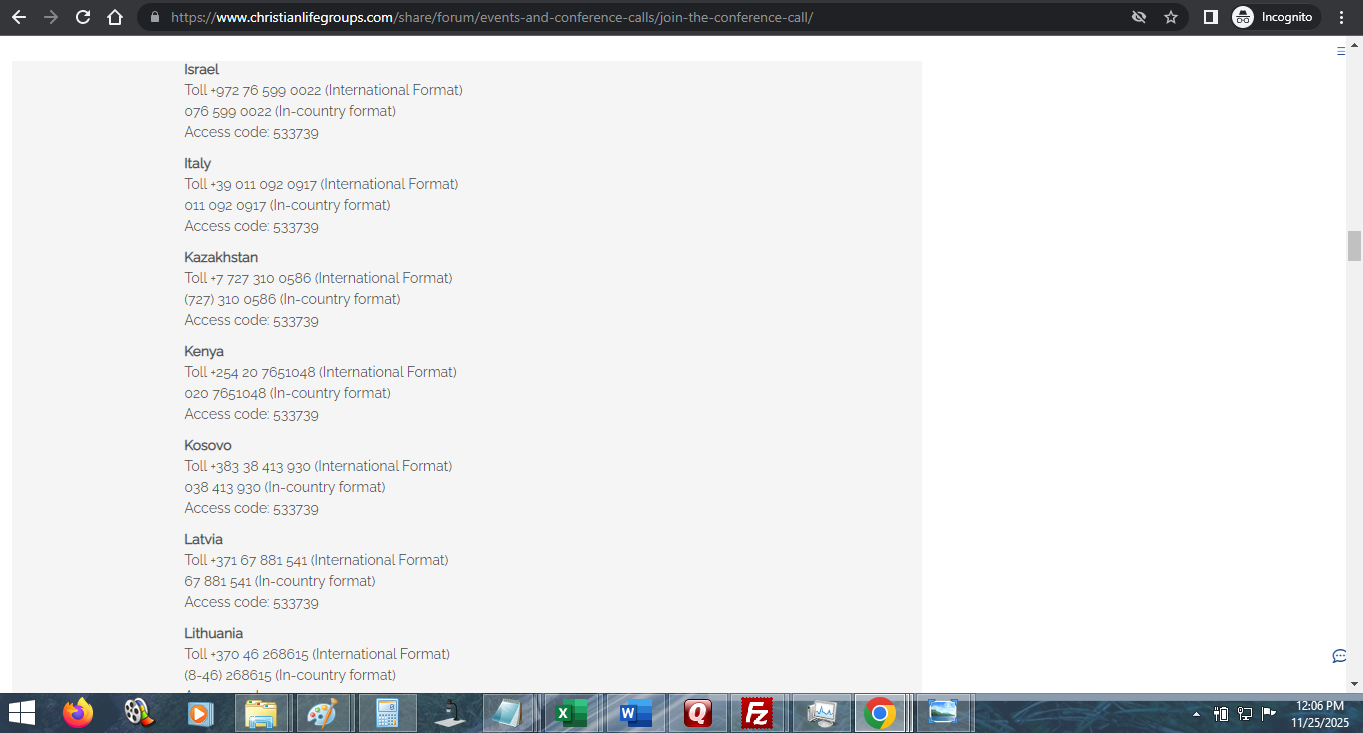Click the address bar URL
This screenshot has width=1363, height=733.
point(490,17)
